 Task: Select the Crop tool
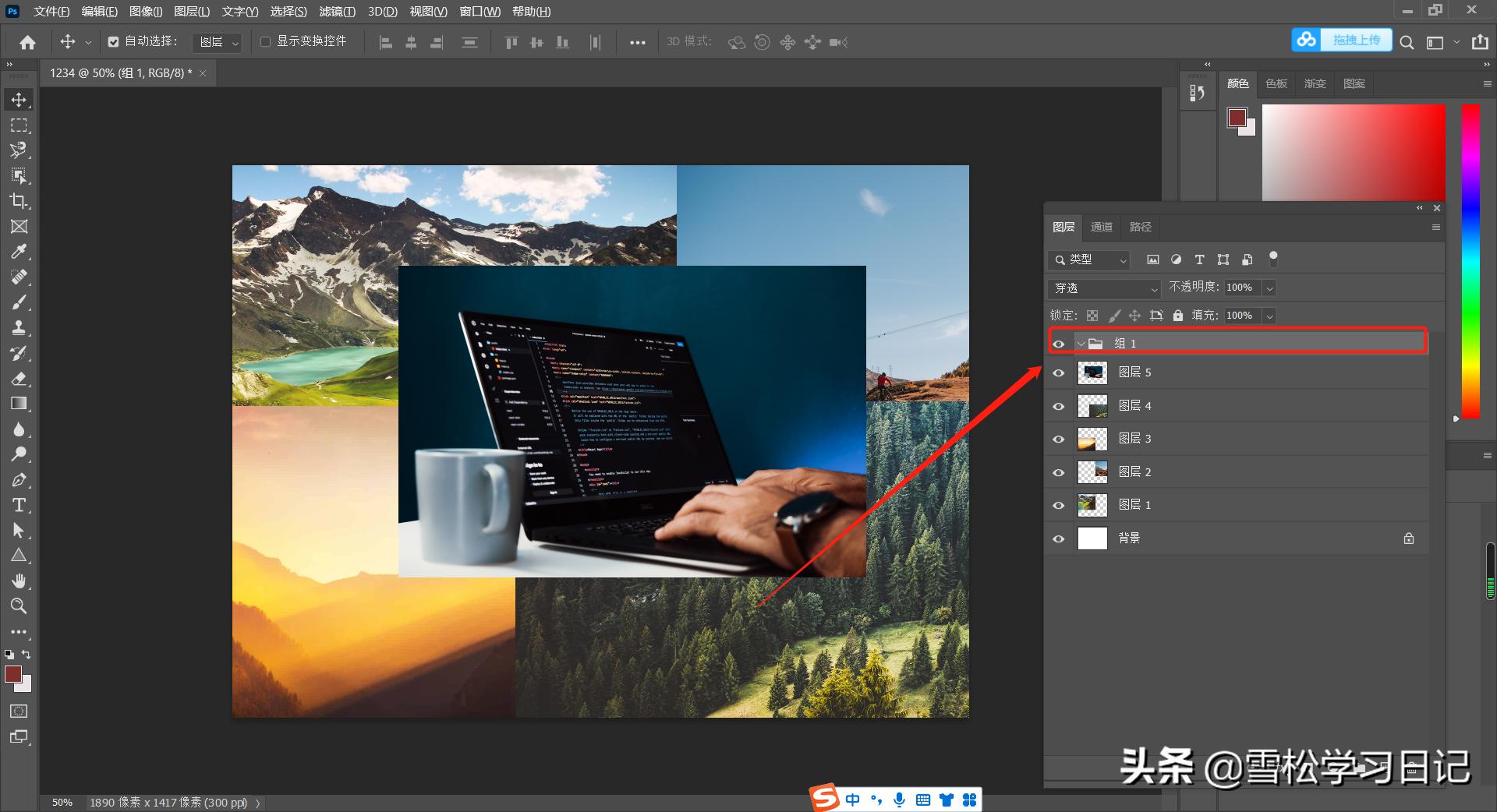tap(19, 201)
